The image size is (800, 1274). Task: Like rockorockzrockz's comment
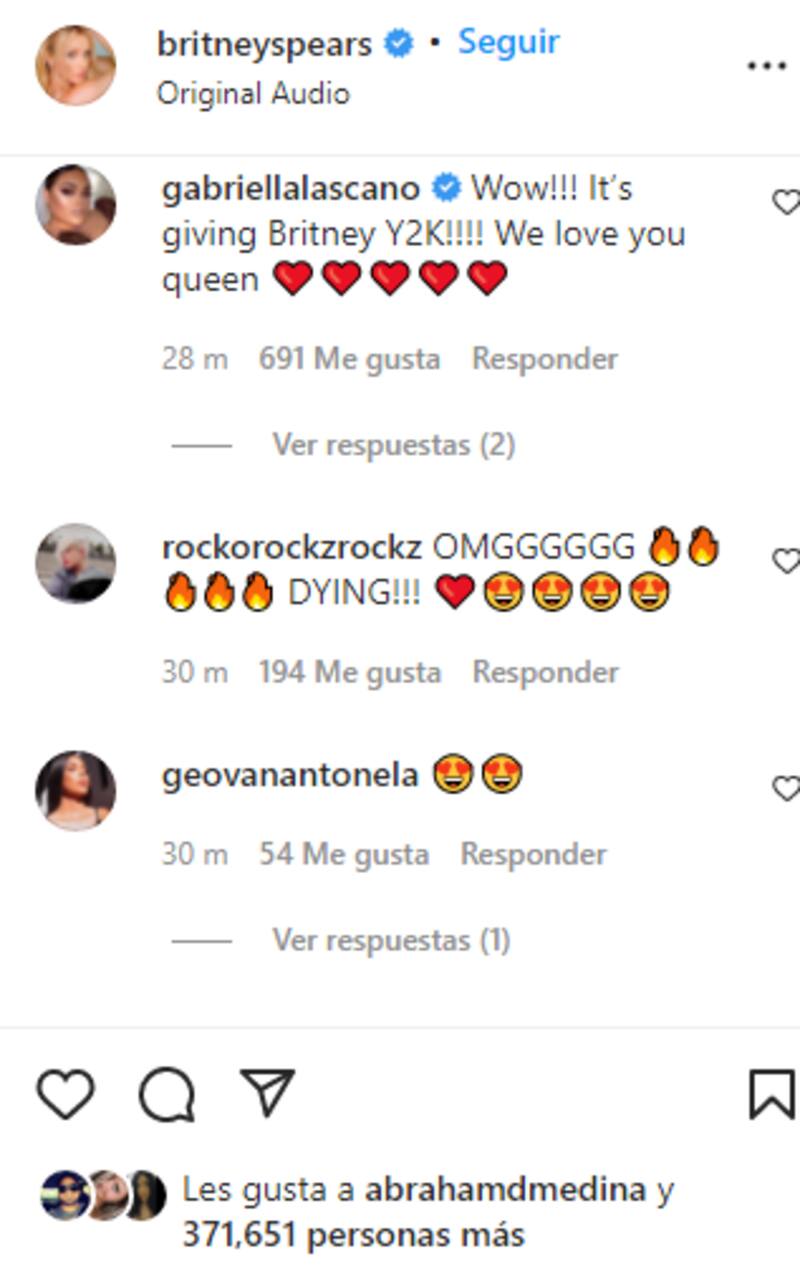786,561
